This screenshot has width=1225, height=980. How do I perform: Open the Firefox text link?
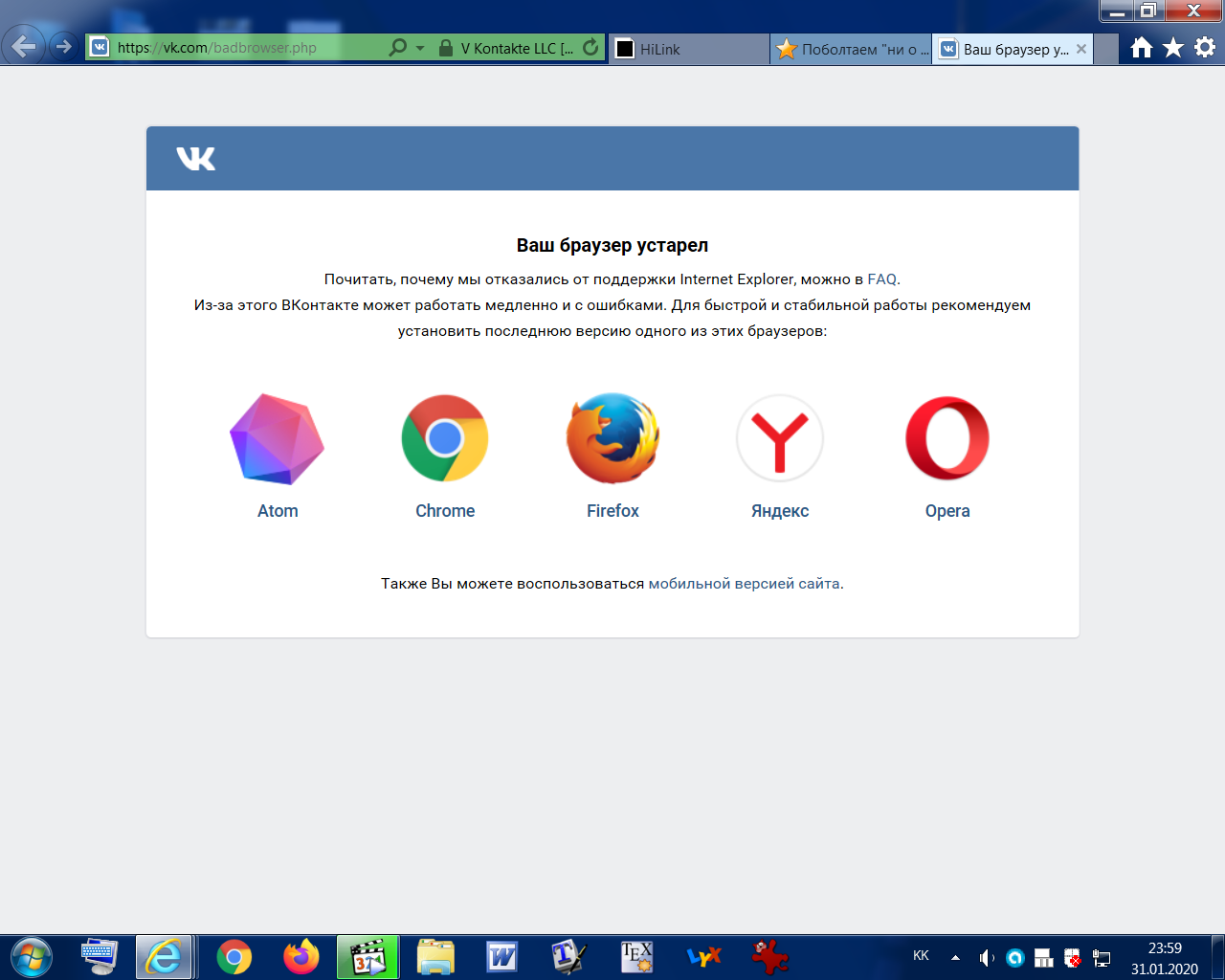pos(612,511)
